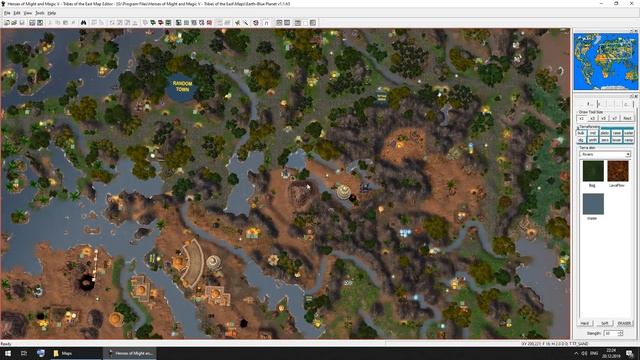Choose the Water river texture
Screen dimensions: 640x360
click(593, 204)
